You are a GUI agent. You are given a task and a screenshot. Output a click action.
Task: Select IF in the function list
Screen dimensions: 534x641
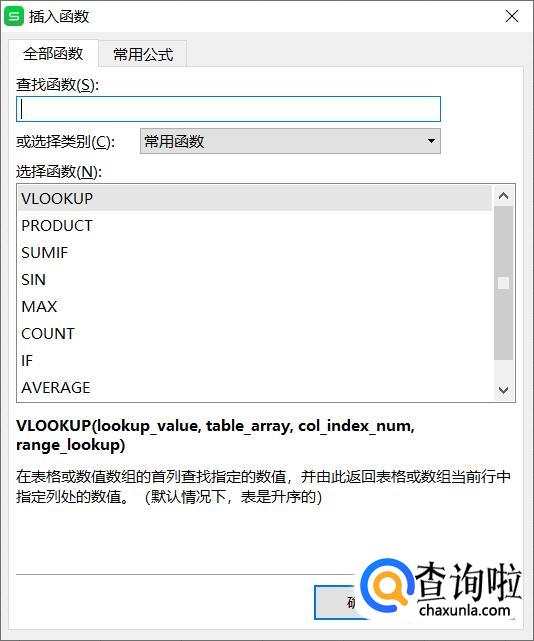(x=255, y=361)
